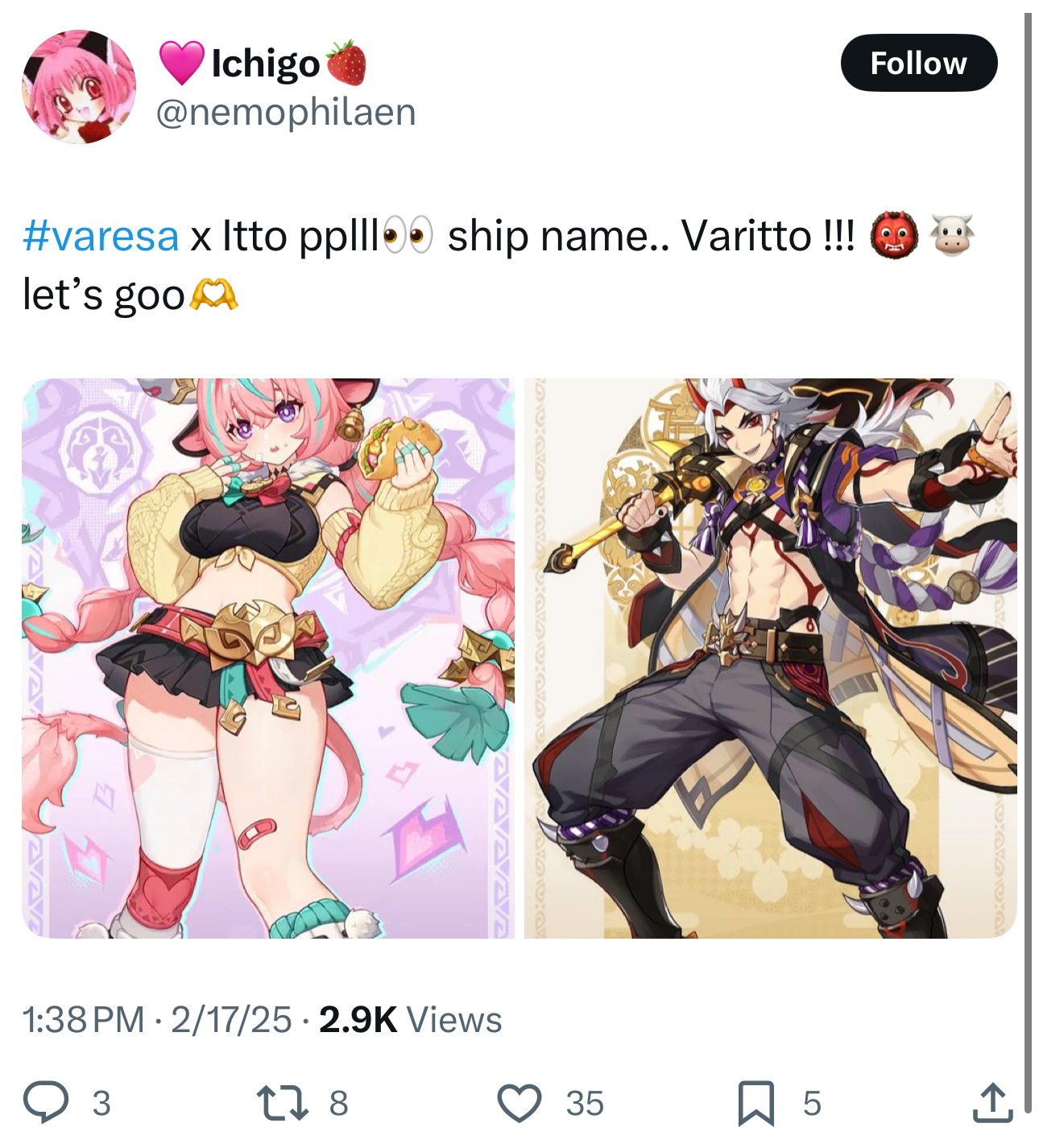Click the tweet text "ship name.. Varitto"
Image resolution: width=1039 pixels, height=1148 pixels.
tap(629, 236)
